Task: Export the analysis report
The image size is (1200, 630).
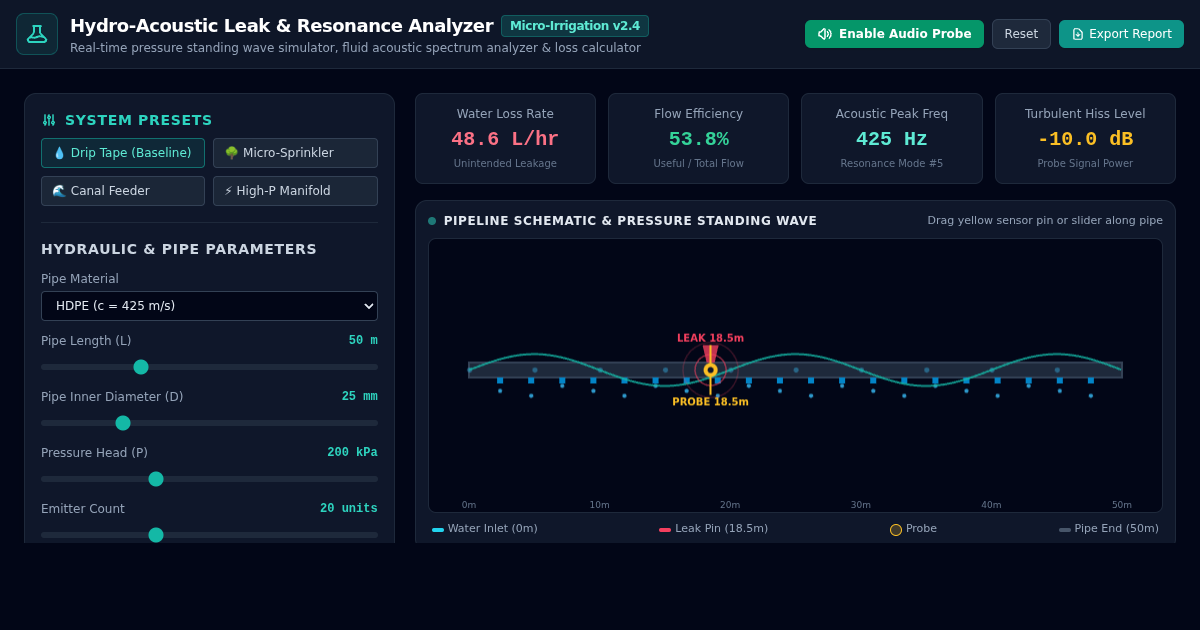Action: (1121, 34)
